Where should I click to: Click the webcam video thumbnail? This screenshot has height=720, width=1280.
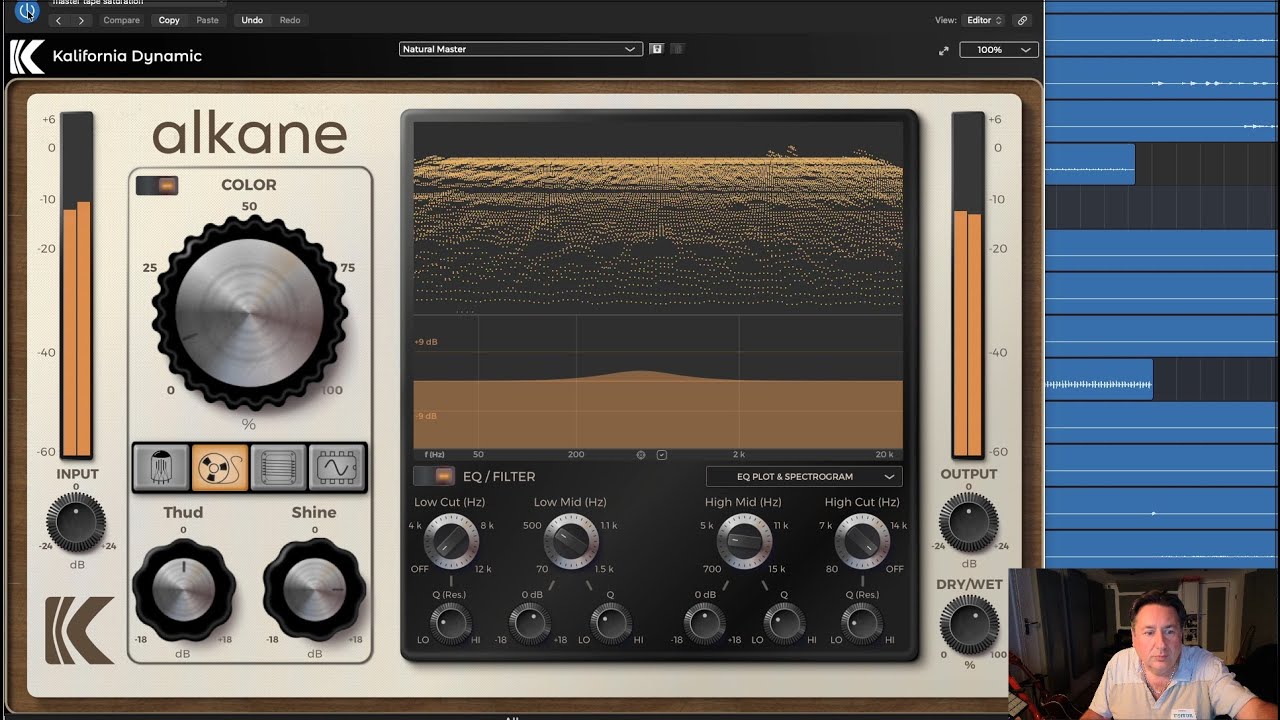(x=1144, y=644)
